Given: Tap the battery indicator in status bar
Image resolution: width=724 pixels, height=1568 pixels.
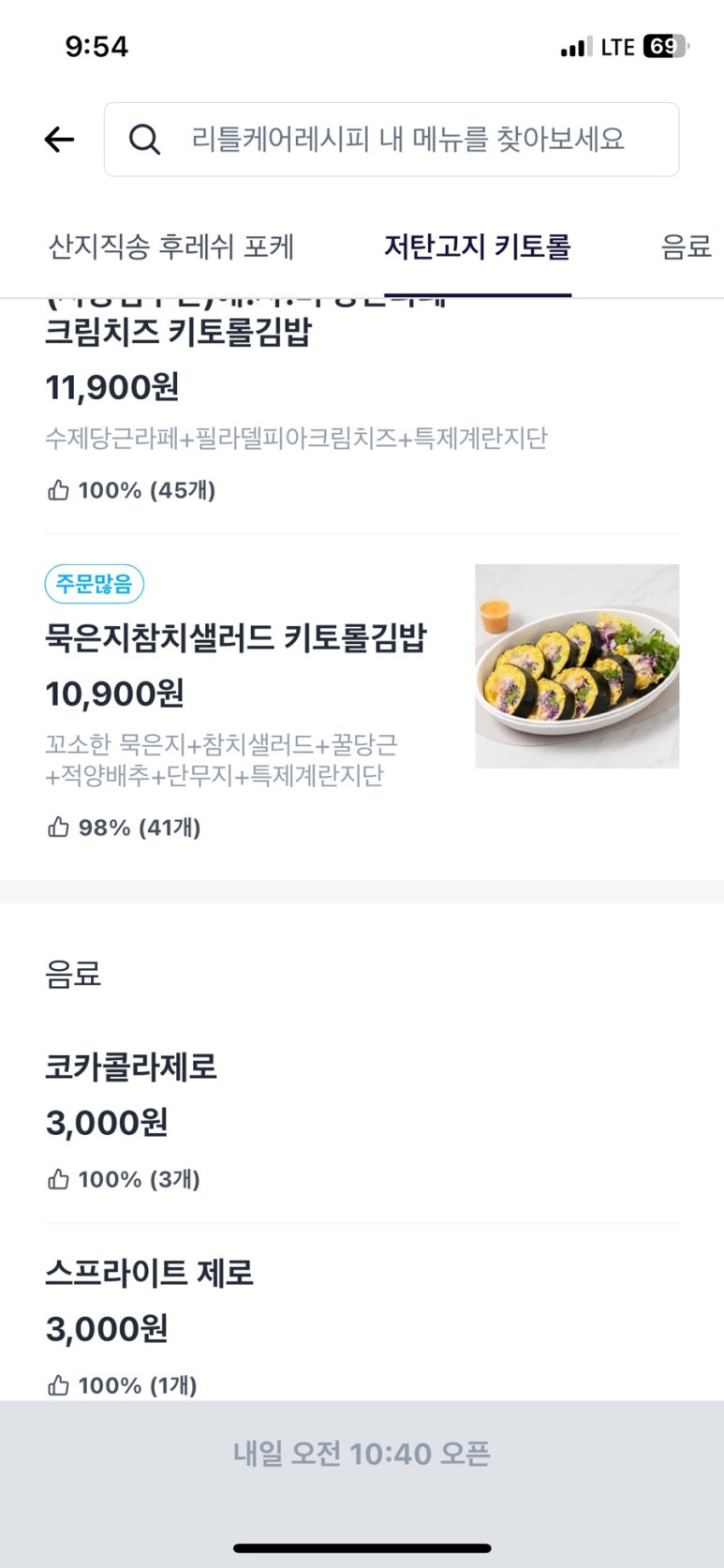Looking at the screenshot, I should pos(665,47).
